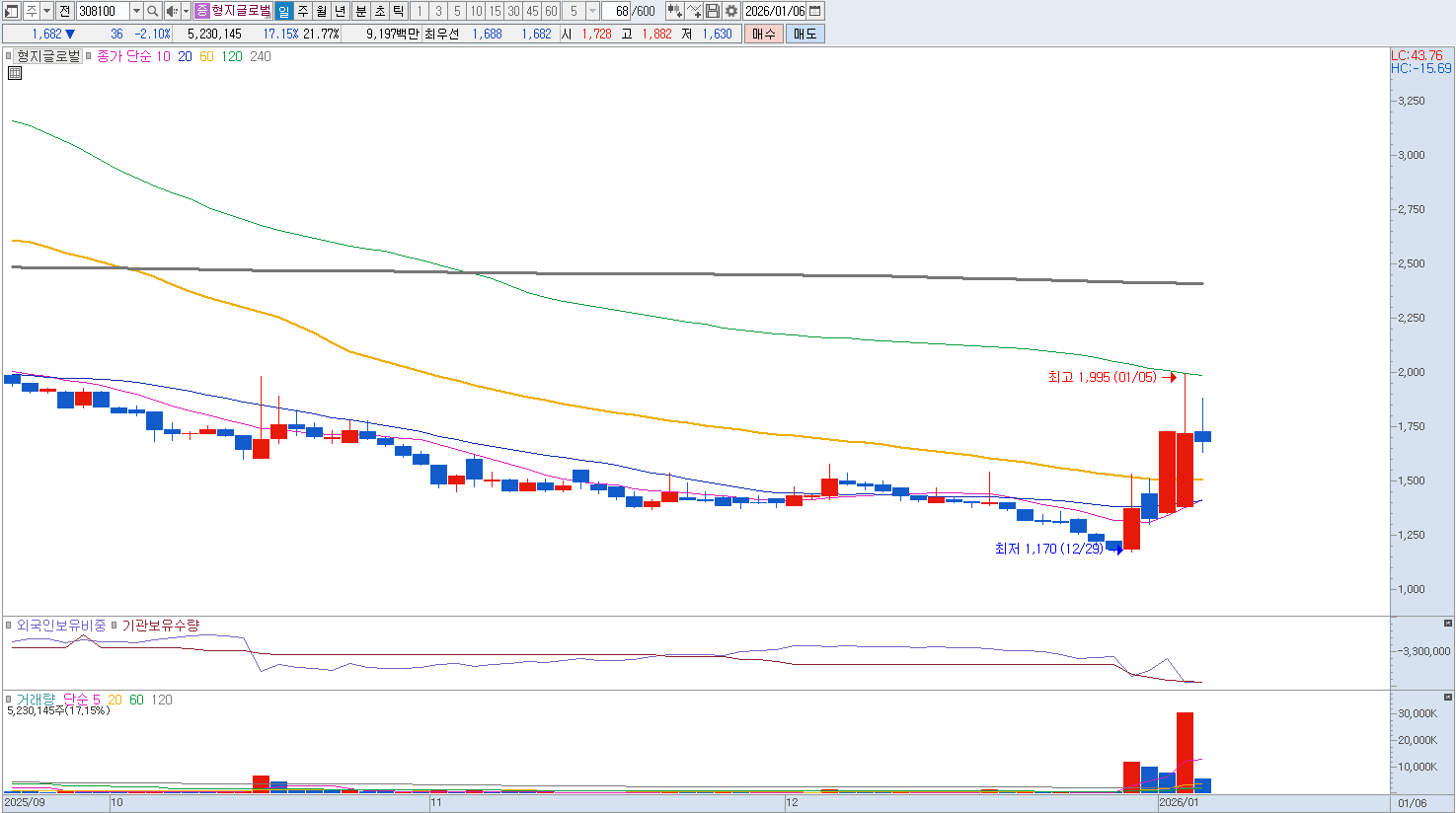1456x813 pixels.
Task: Expand the dropdown beside the speaker icon
Action: (186, 11)
